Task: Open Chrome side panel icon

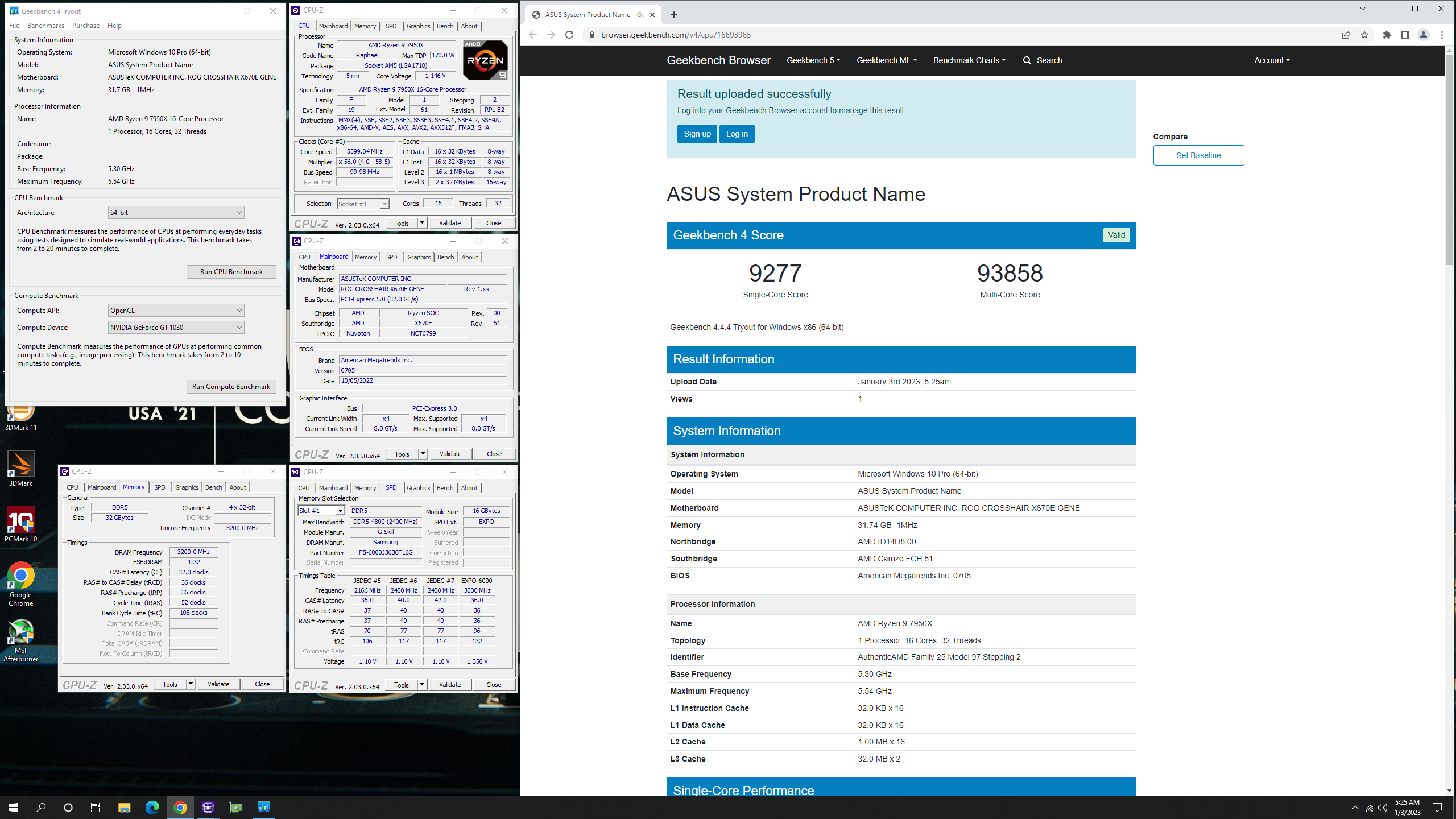Action: pos(1405,35)
